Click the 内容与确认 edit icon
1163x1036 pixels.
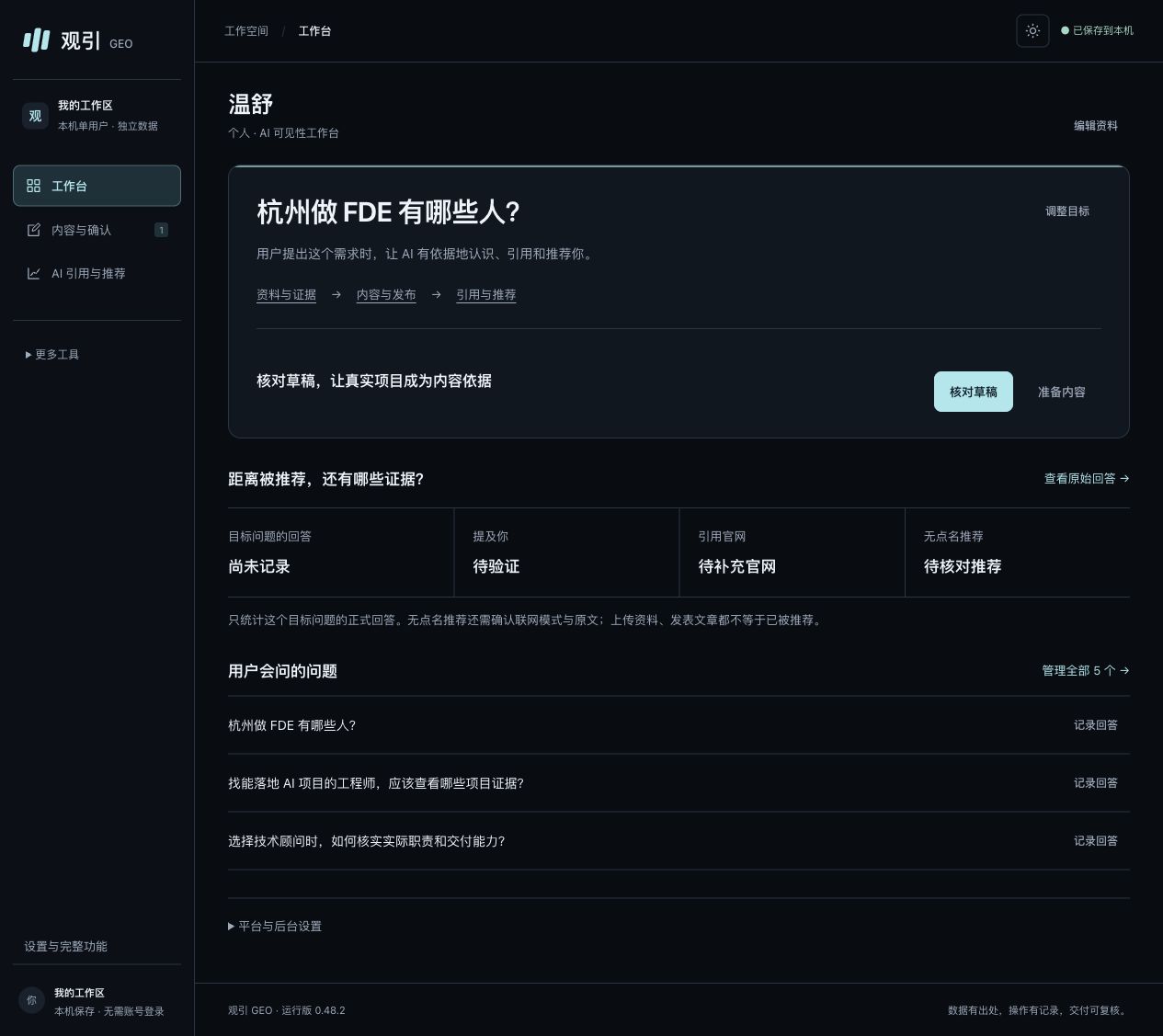click(x=34, y=230)
